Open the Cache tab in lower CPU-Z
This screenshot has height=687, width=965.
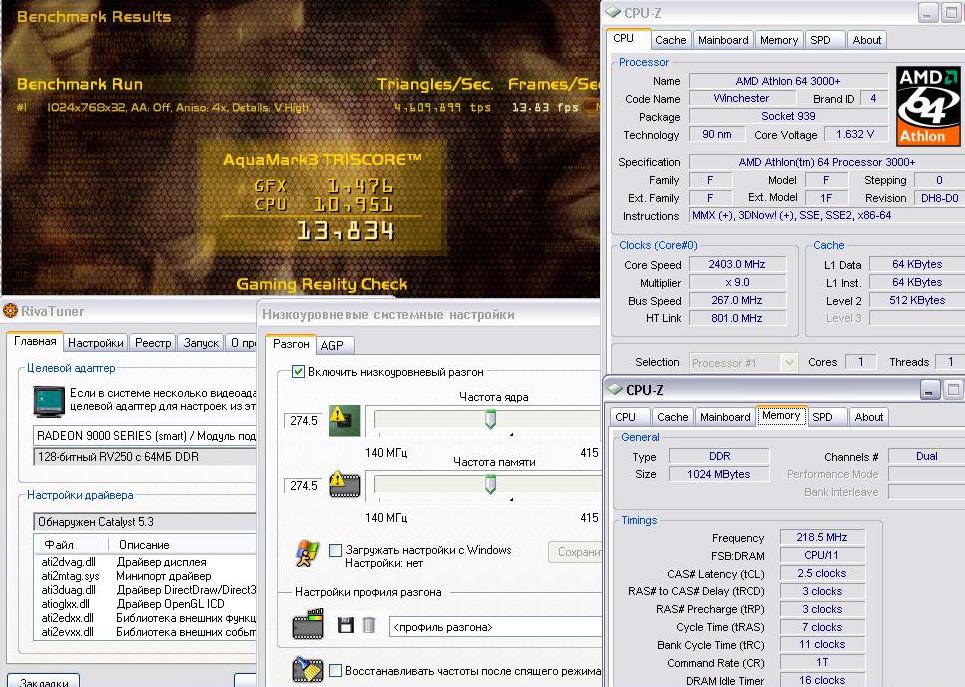point(672,417)
